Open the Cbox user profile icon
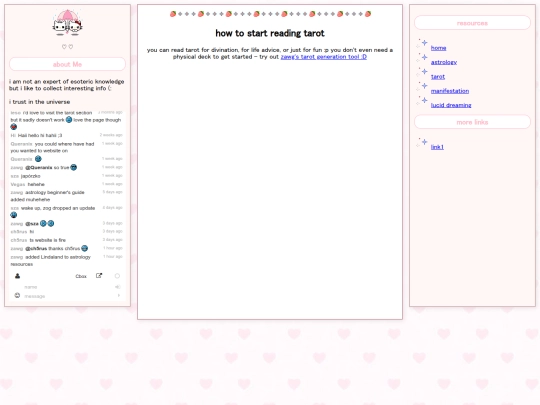Viewport: 540px width, 405px height. 17,276
